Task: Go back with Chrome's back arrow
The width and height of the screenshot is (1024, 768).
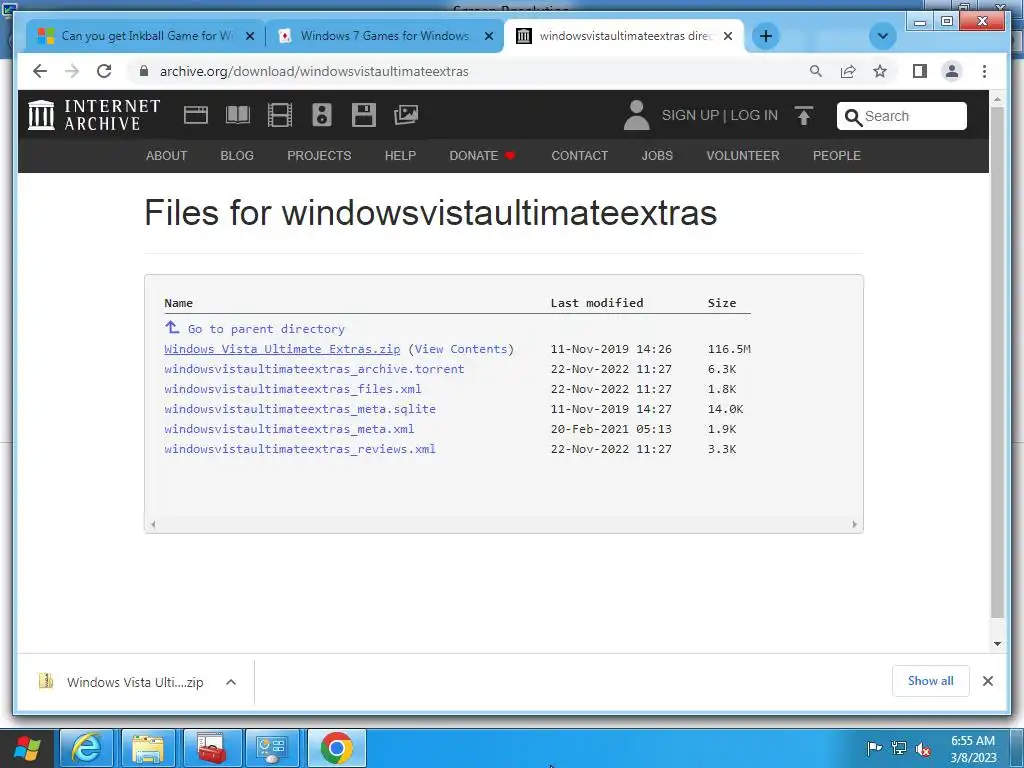Action: (x=40, y=71)
